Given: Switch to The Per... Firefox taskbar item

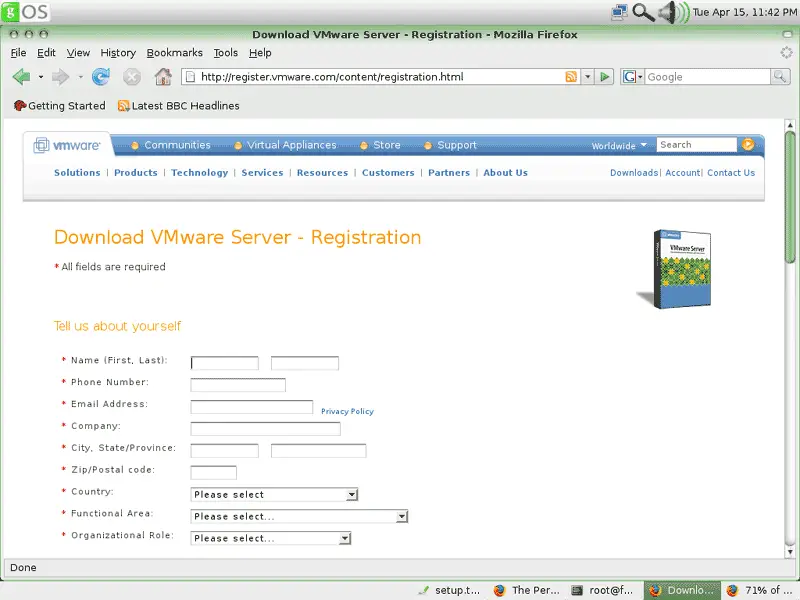Looking at the screenshot, I should tap(527, 590).
